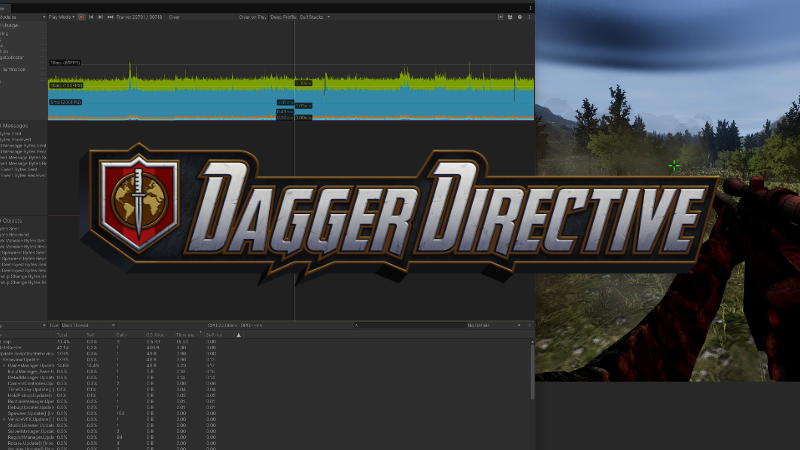Toggle Call Stacks recording
This screenshot has height=450, width=800.
click(x=311, y=17)
